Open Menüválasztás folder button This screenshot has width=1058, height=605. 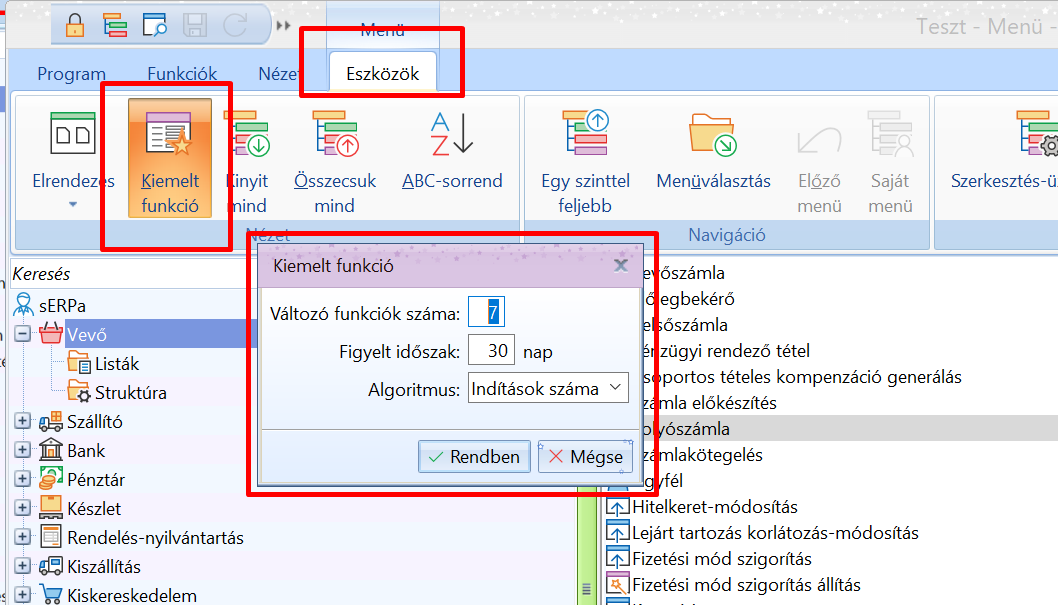coord(713,152)
